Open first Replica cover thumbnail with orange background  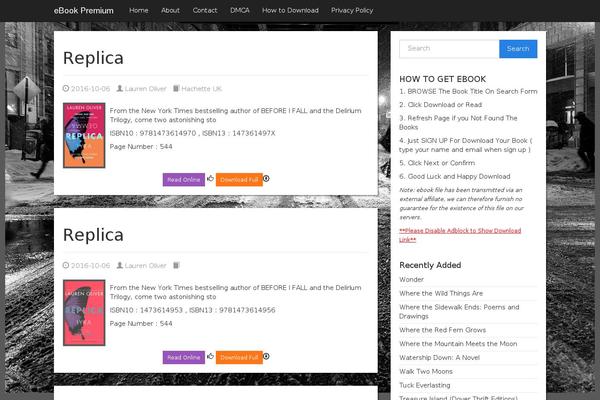(84, 135)
